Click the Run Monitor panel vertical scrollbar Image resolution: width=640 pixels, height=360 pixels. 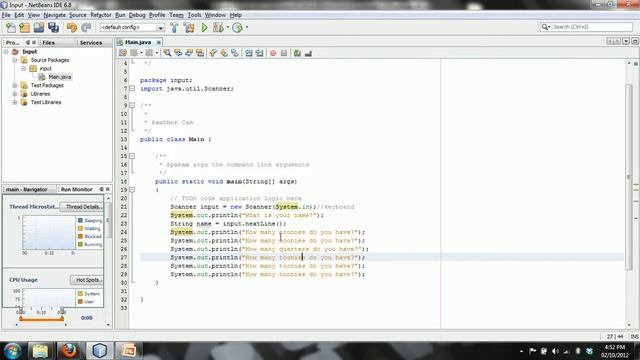108,220
